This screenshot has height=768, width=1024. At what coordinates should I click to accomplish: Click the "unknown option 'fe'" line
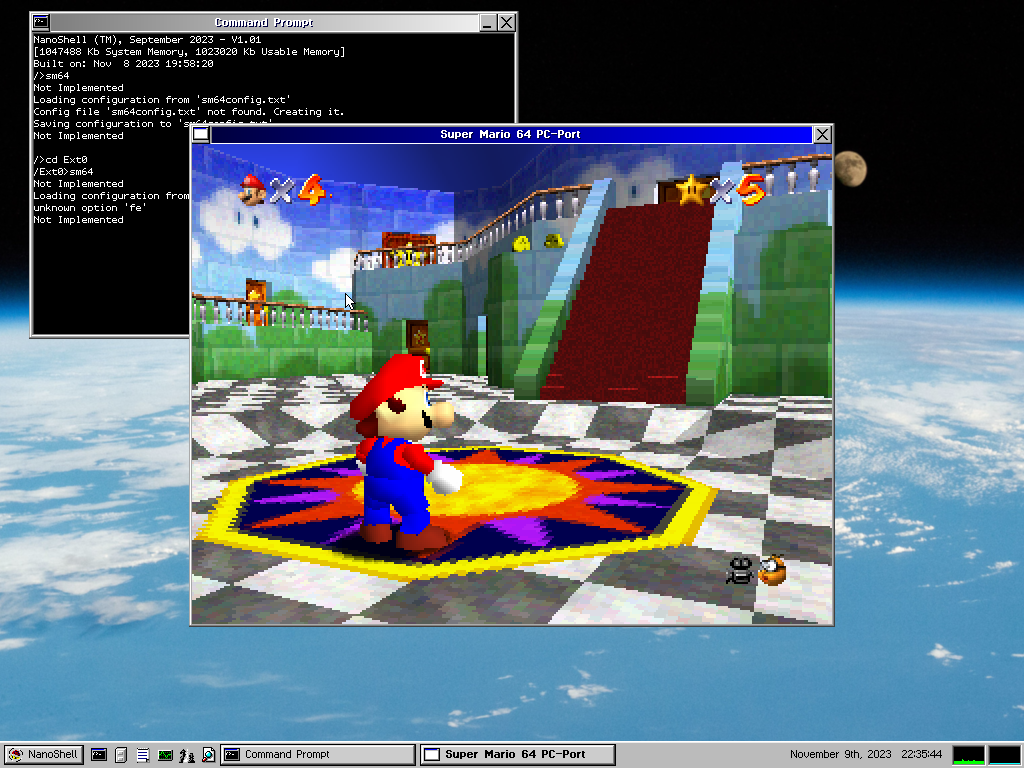point(90,208)
